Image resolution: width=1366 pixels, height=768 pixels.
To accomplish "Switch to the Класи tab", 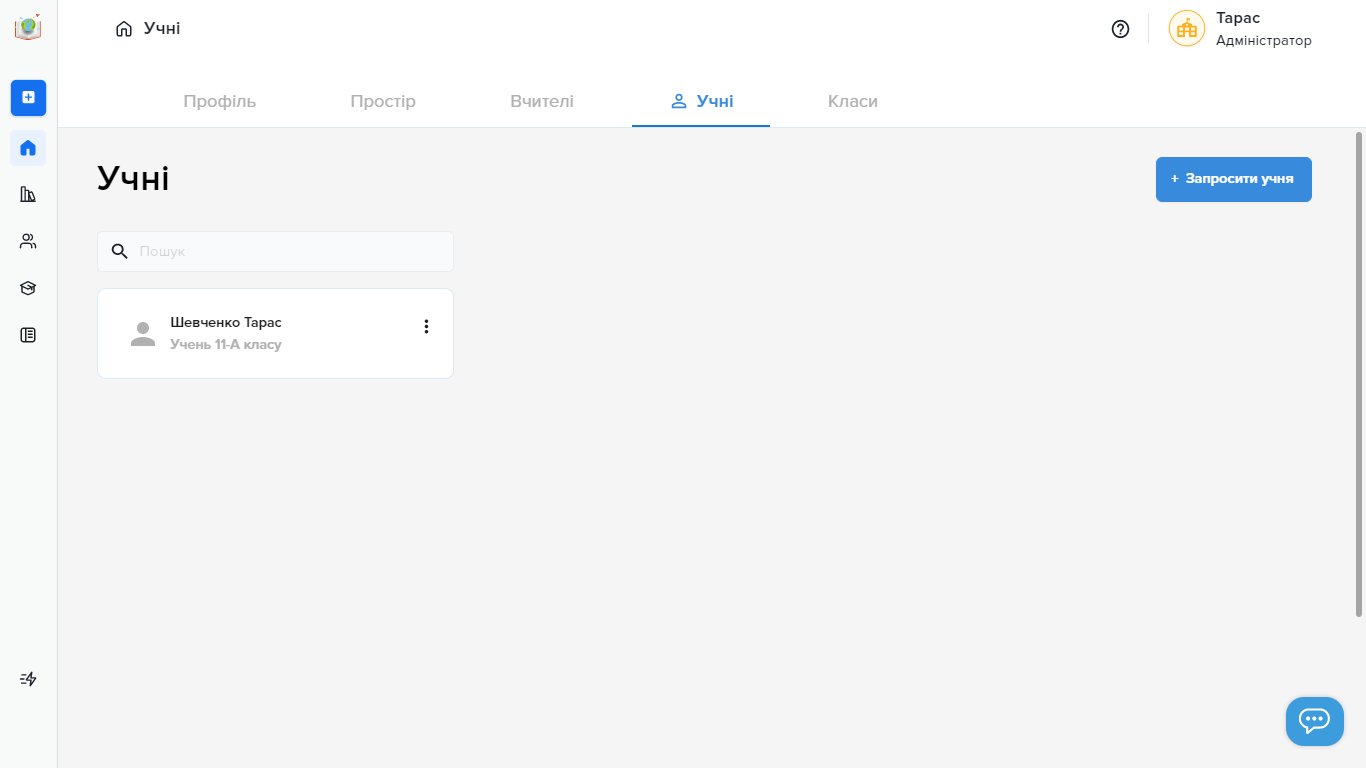I will [x=853, y=101].
